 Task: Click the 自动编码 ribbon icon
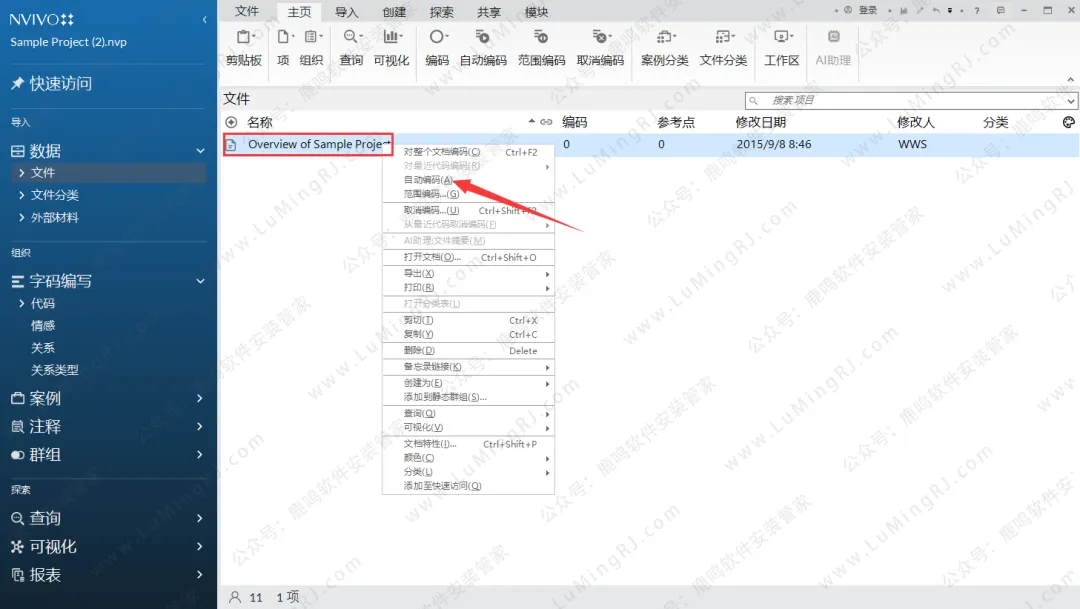click(x=483, y=37)
